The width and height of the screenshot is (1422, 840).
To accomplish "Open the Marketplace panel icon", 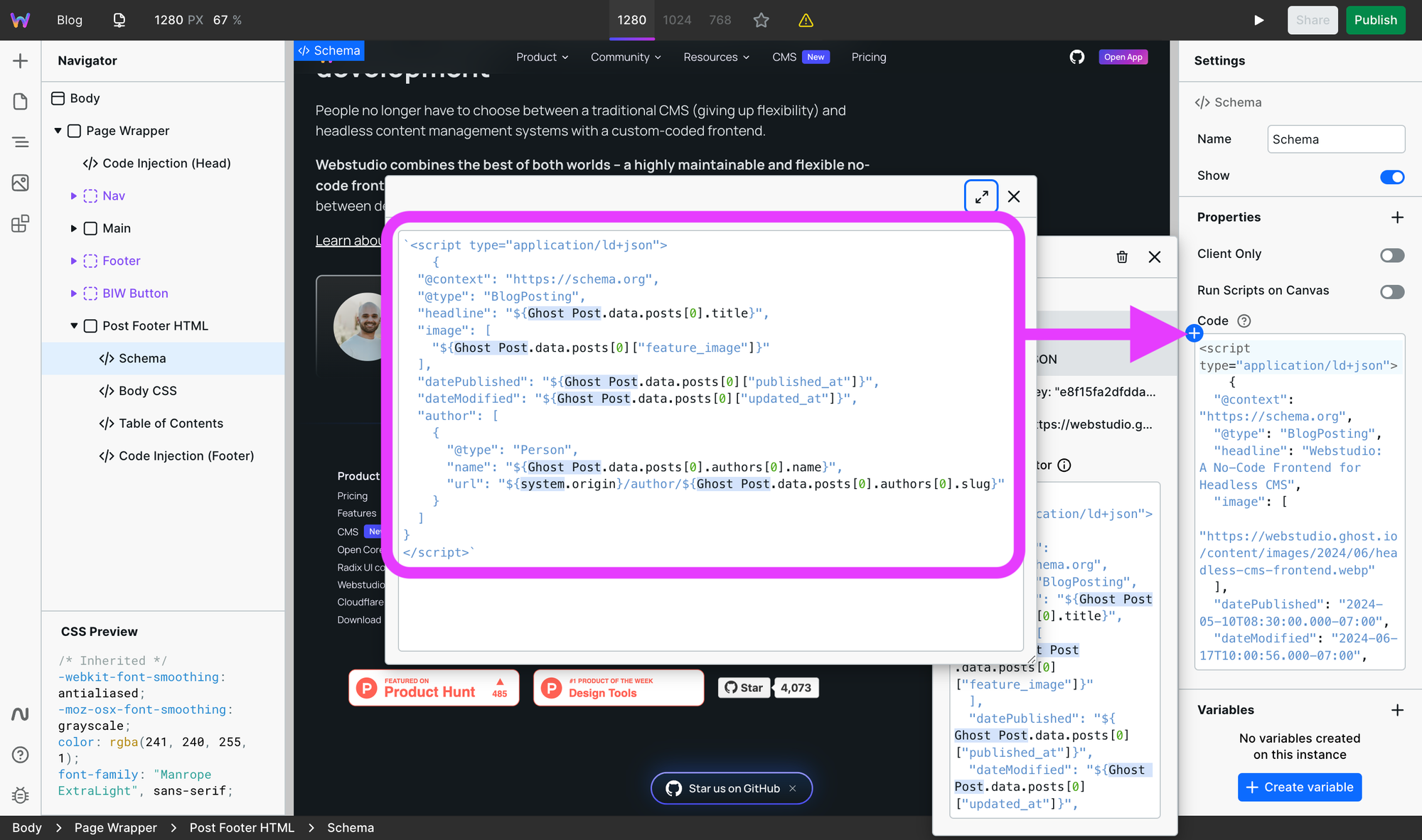I will pyautogui.click(x=21, y=223).
